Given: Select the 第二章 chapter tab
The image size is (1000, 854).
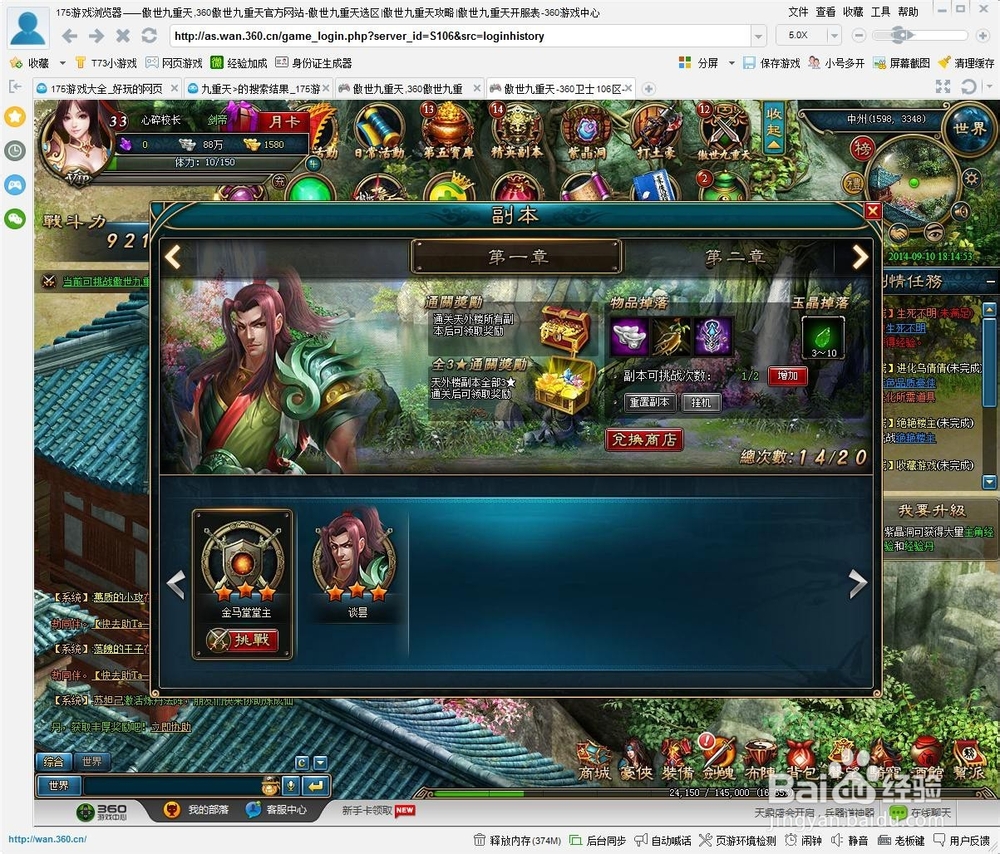Looking at the screenshot, I should coord(734,257).
